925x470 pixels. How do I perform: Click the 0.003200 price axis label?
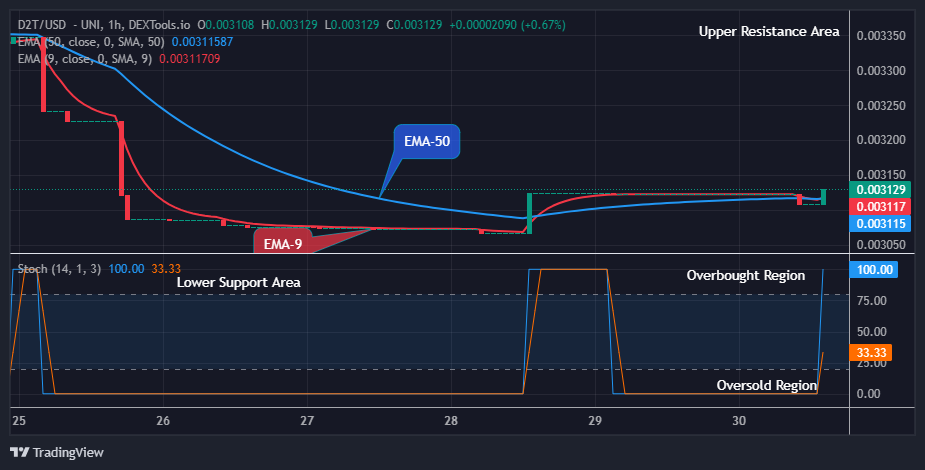881,140
